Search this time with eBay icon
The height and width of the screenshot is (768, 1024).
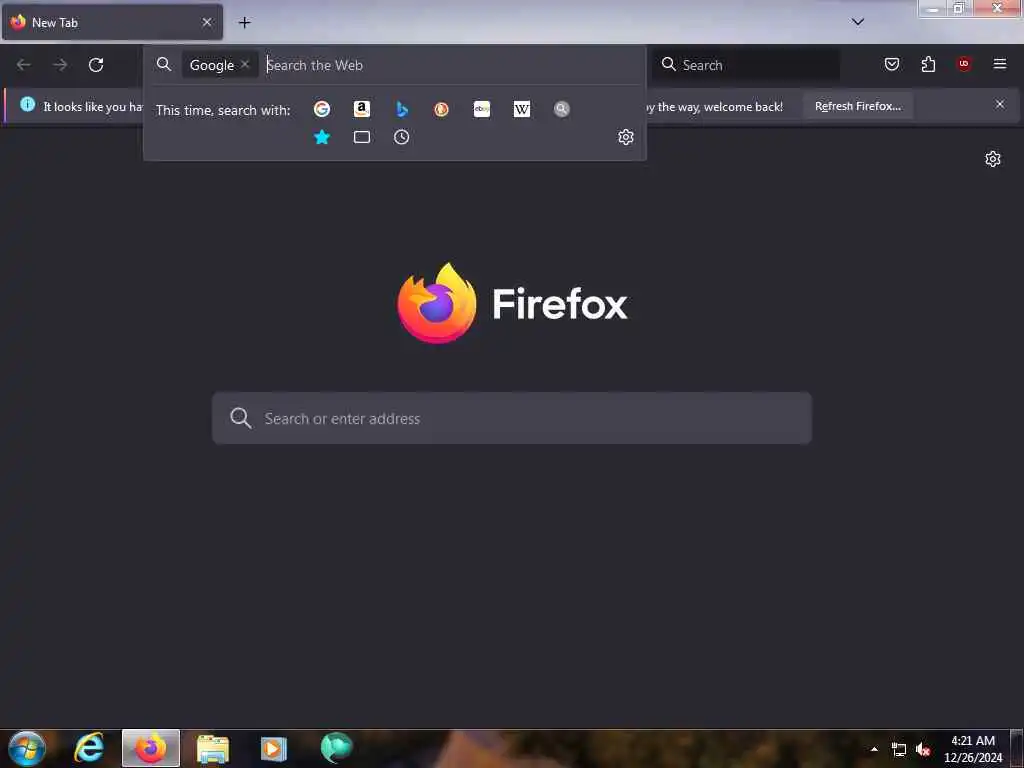(482, 109)
